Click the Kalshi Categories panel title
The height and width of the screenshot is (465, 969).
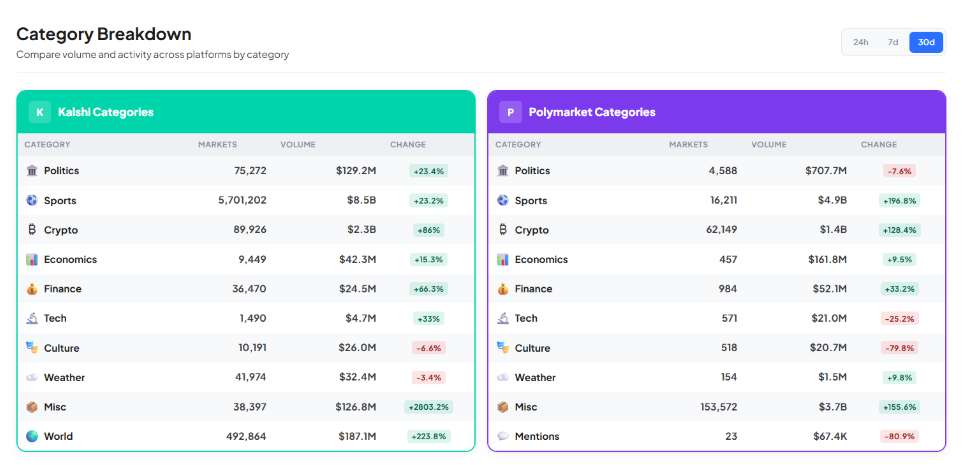[x=106, y=112]
